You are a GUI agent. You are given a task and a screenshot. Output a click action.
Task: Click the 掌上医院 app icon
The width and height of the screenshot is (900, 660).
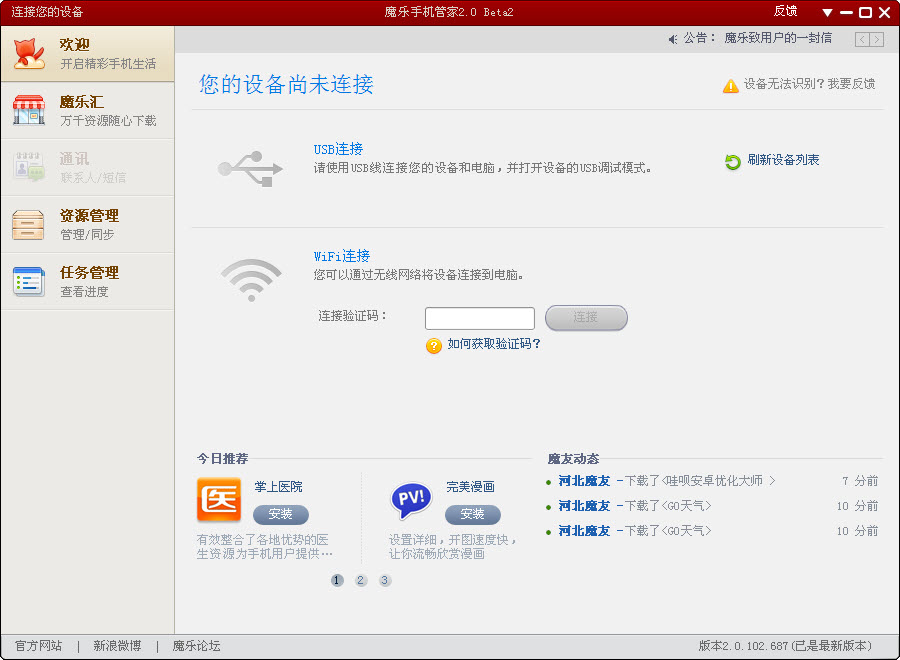[x=219, y=499]
